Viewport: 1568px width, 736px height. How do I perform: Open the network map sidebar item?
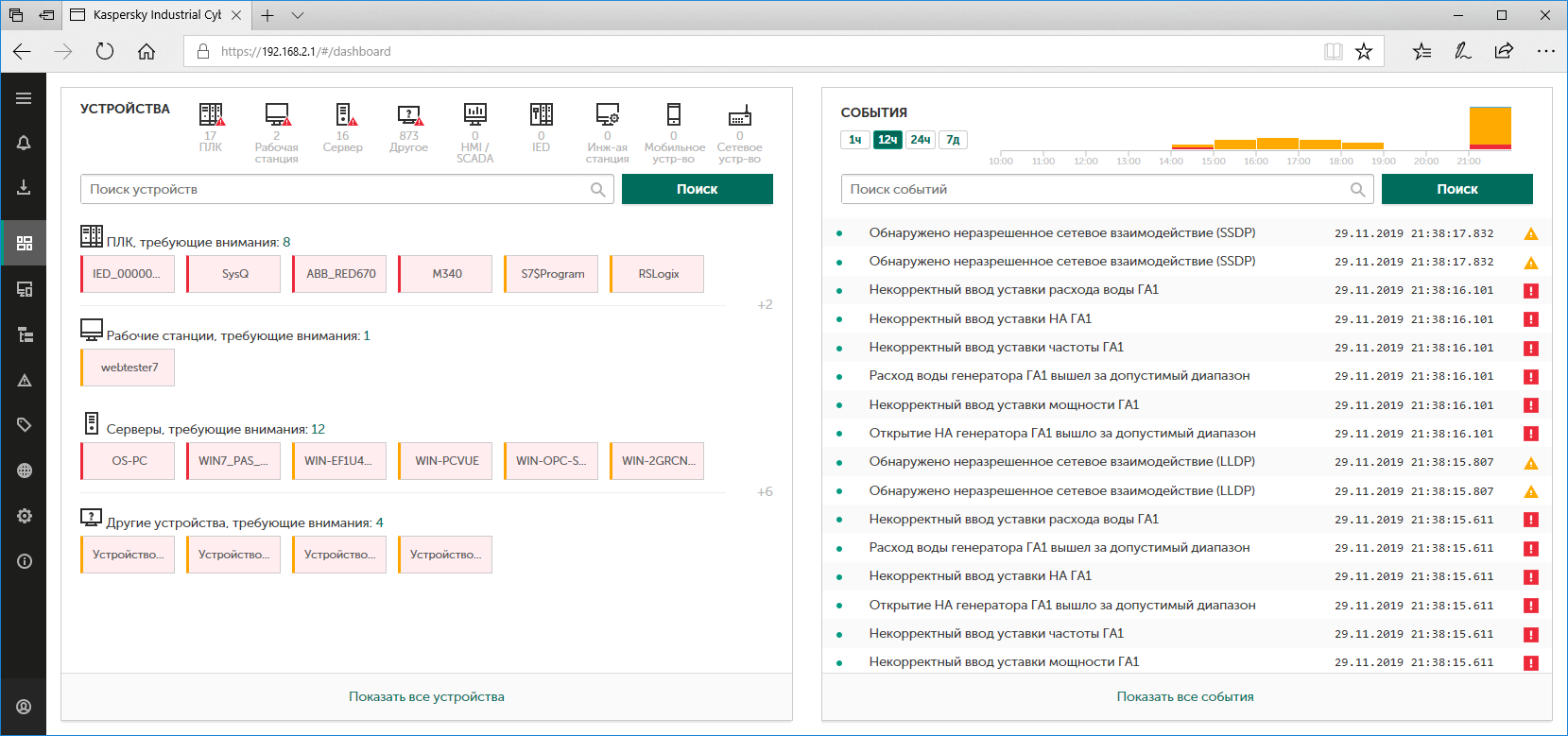coord(24,471)
